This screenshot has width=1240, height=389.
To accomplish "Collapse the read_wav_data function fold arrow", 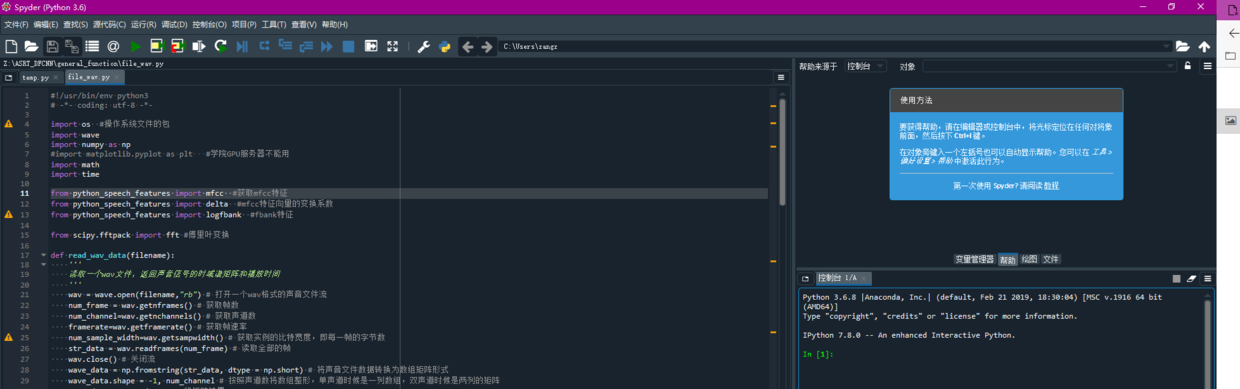I will pyautogui.click(x=43, y=255).
